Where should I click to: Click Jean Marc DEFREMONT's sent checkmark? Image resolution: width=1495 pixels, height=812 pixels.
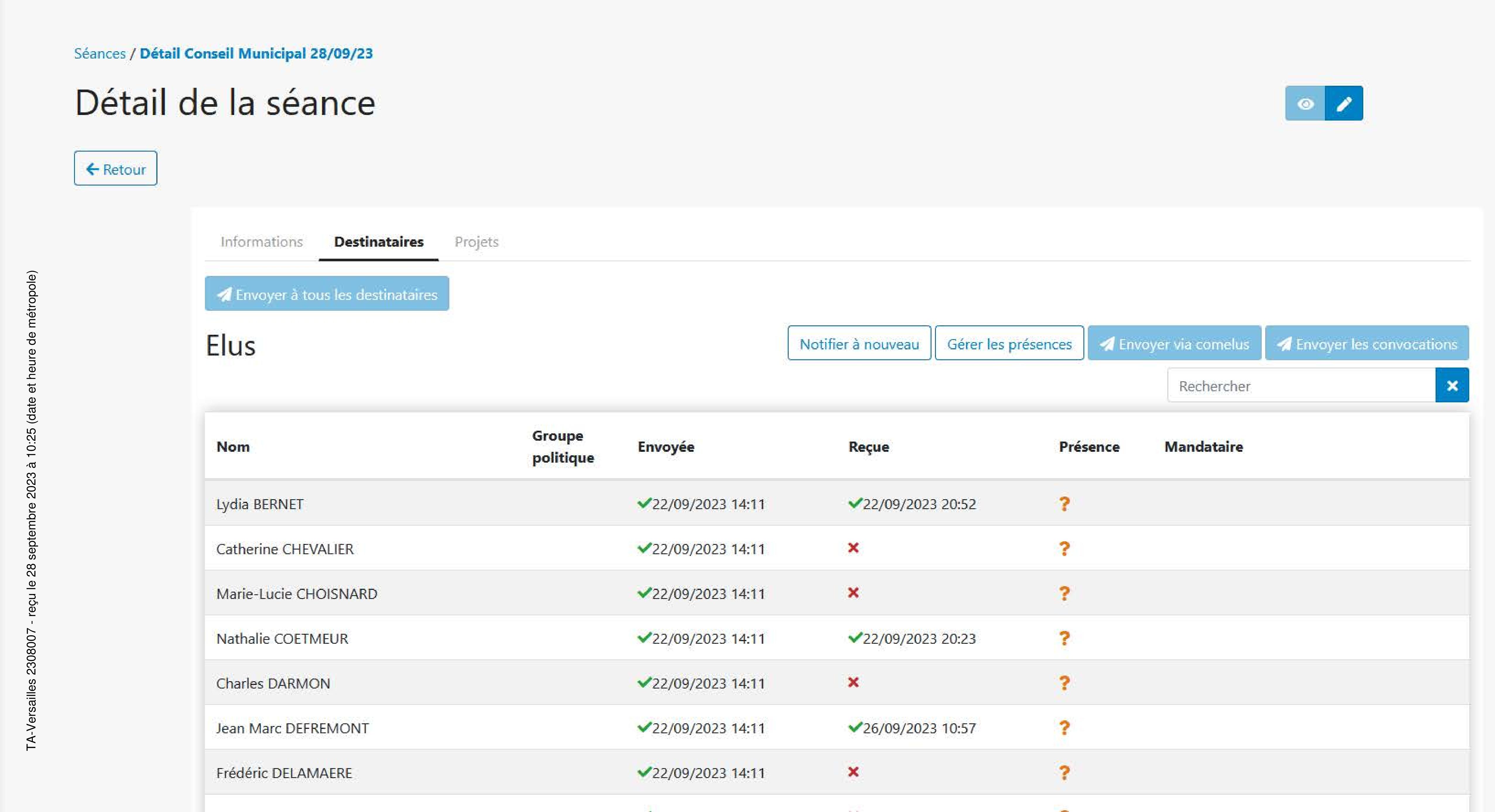(644, 727)
